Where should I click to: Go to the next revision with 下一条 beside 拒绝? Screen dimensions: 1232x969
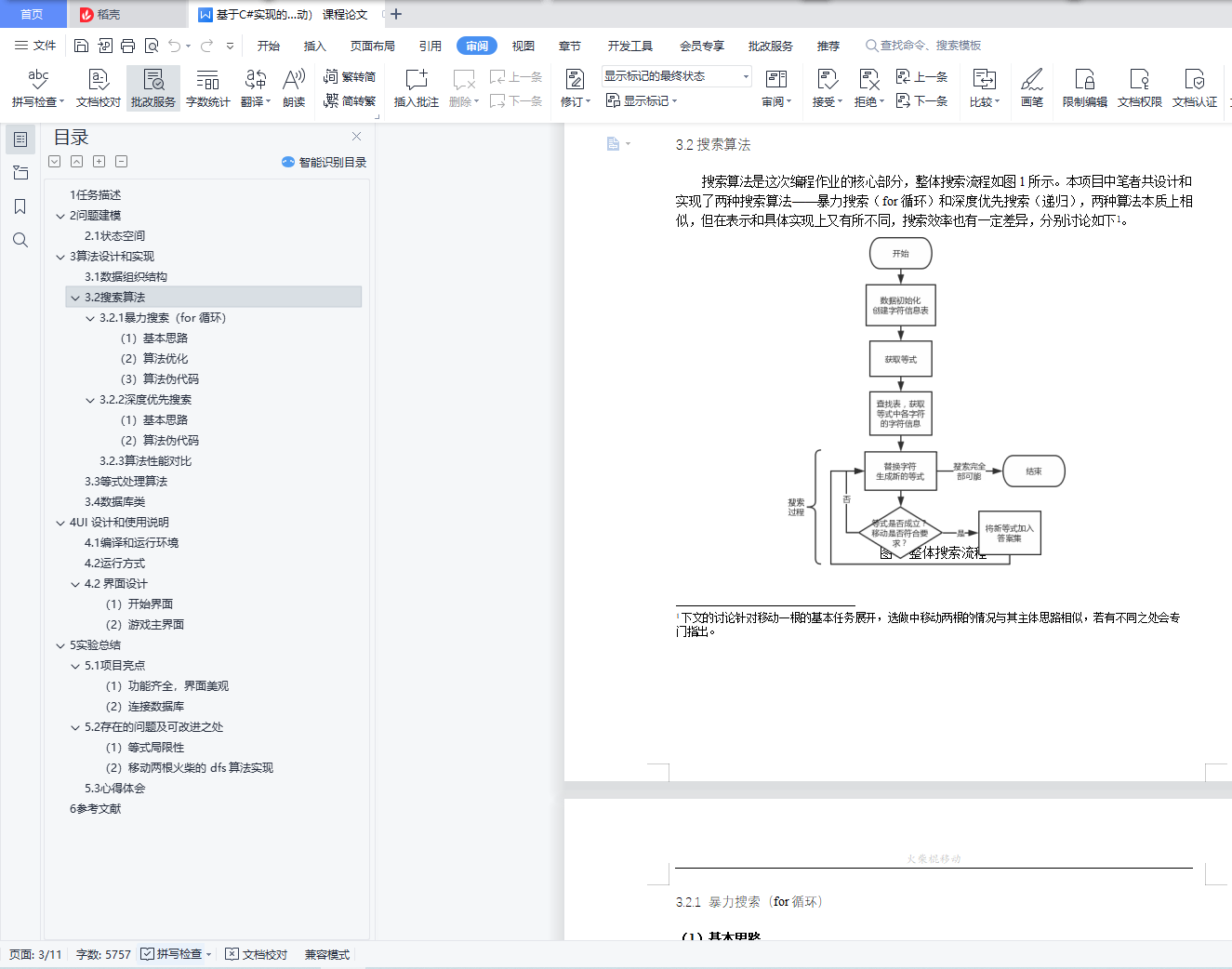(922, 100)
